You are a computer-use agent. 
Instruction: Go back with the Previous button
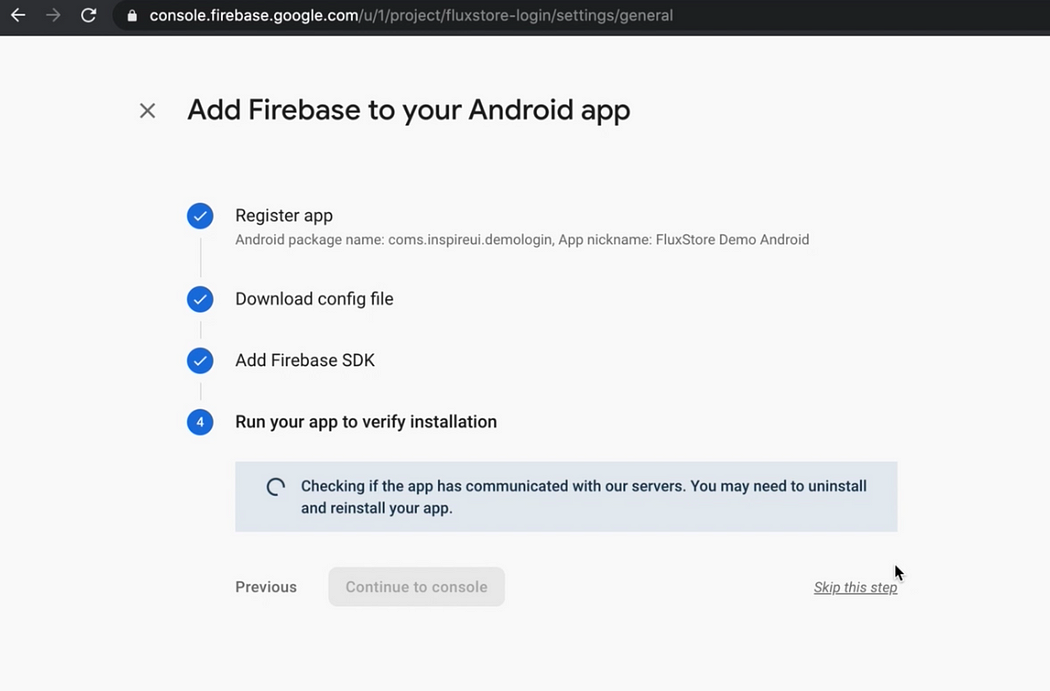pyautogui.click(x=266, y=587)
